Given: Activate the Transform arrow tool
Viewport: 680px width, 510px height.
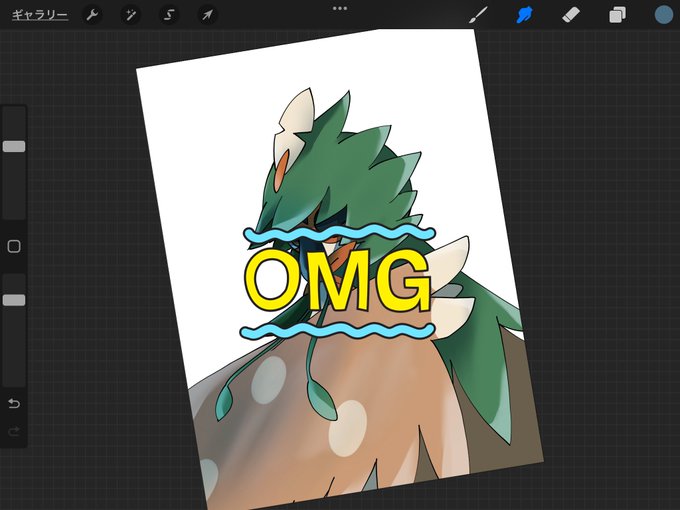Looking at the screenshot, I should (208, 15).
